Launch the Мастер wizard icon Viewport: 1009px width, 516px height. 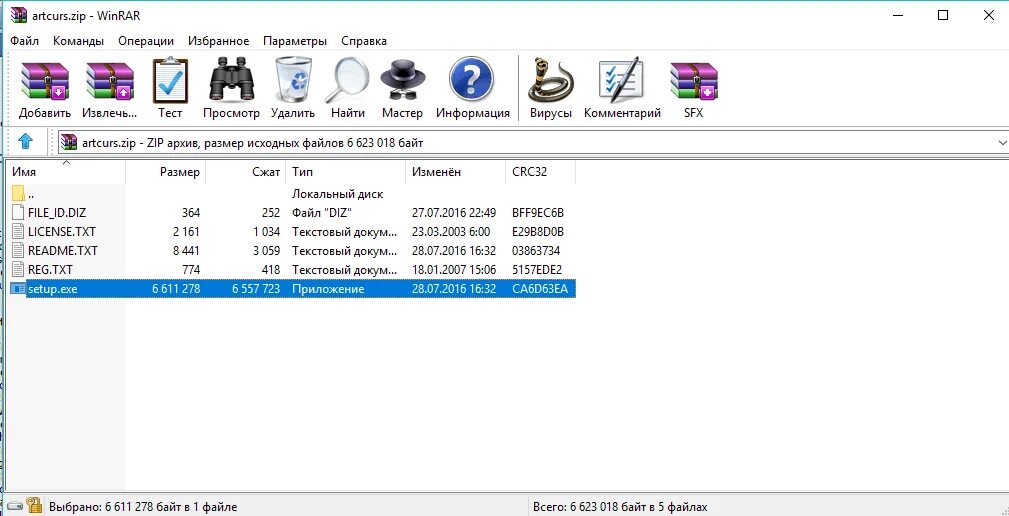click(402, 80)
